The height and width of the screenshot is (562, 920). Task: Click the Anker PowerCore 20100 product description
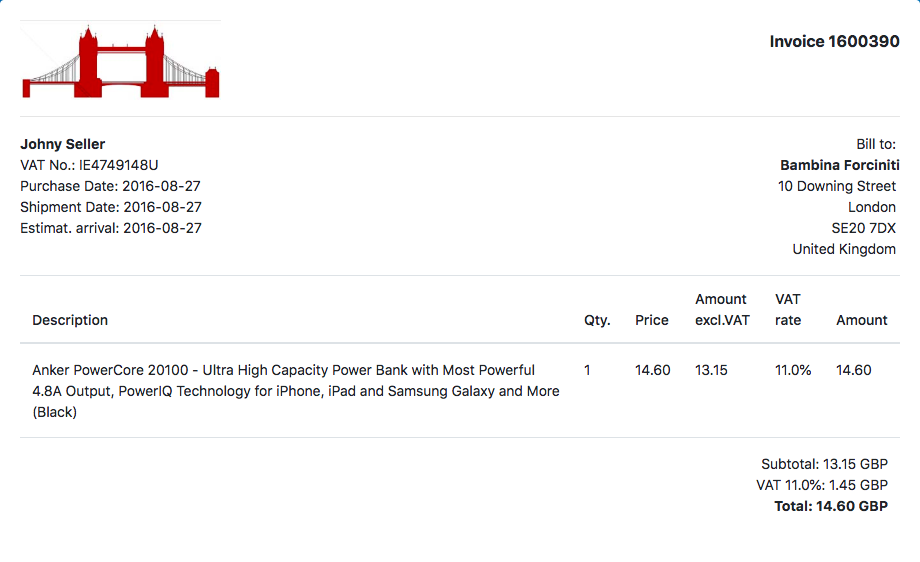pos(296,391)
